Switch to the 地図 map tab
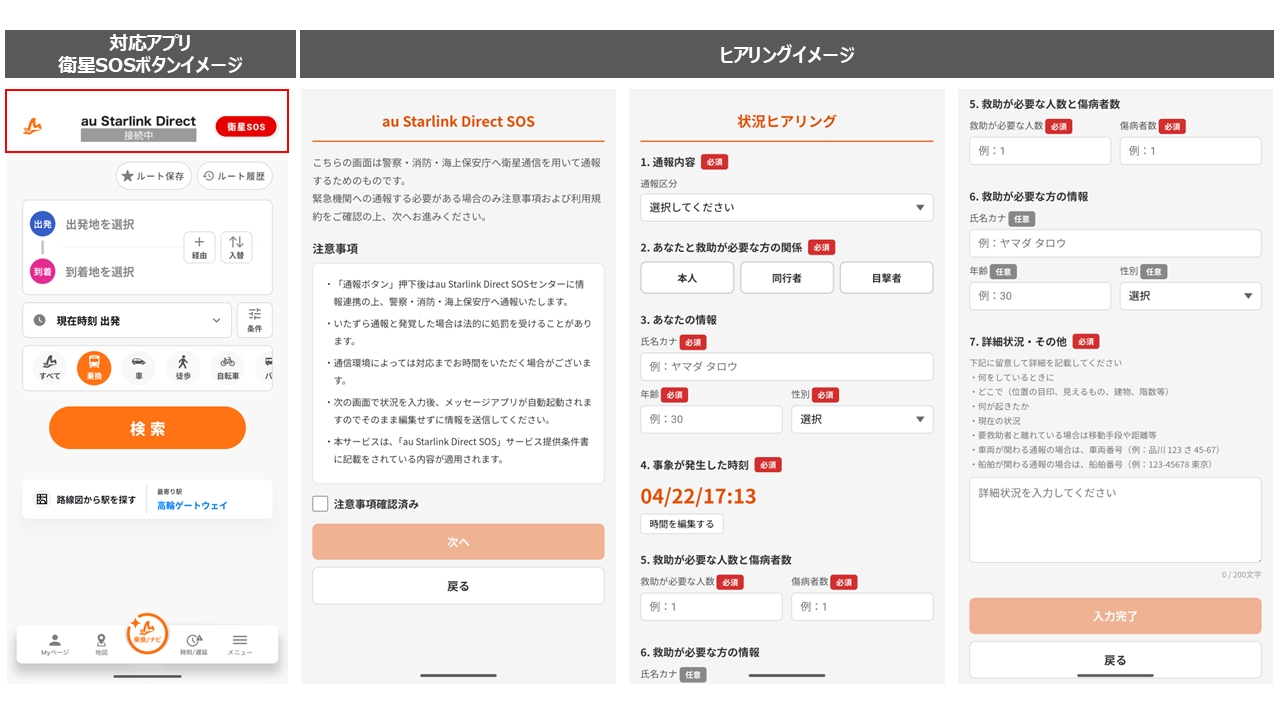The height and width of the screenshot is (720, 1280). (x=101, y=644)
